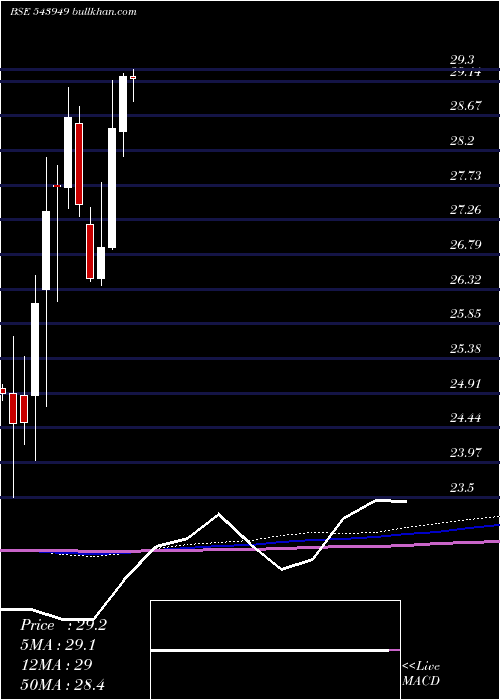This screenshot has height=700, width=500.
Task: Click the 23.5 price axis label
Action: (x=462, y=488)
